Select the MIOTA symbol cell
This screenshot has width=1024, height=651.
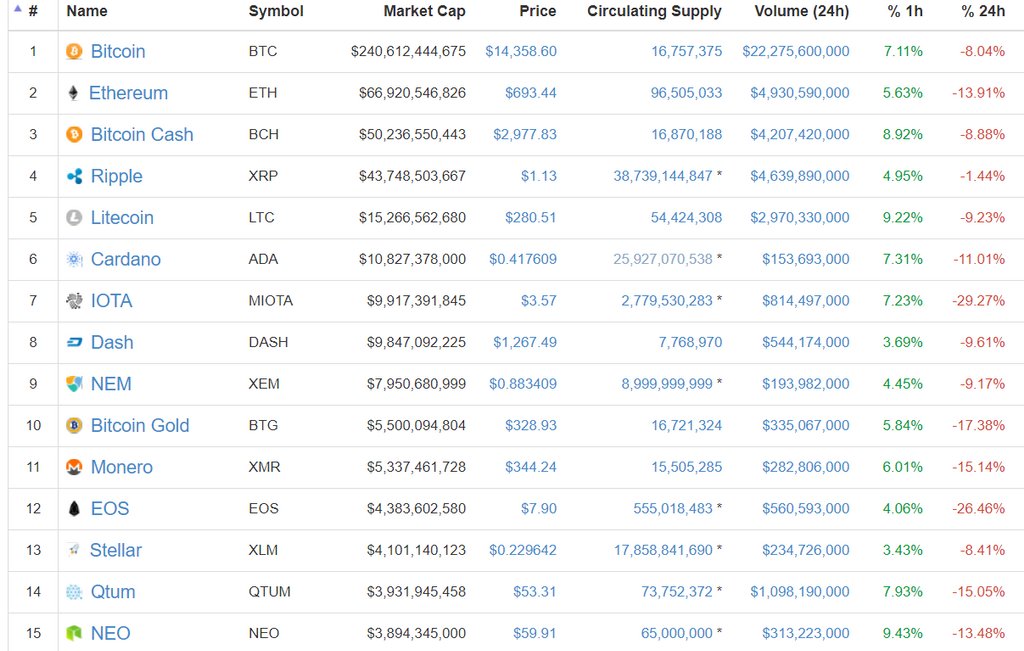[x=270, y=300]
